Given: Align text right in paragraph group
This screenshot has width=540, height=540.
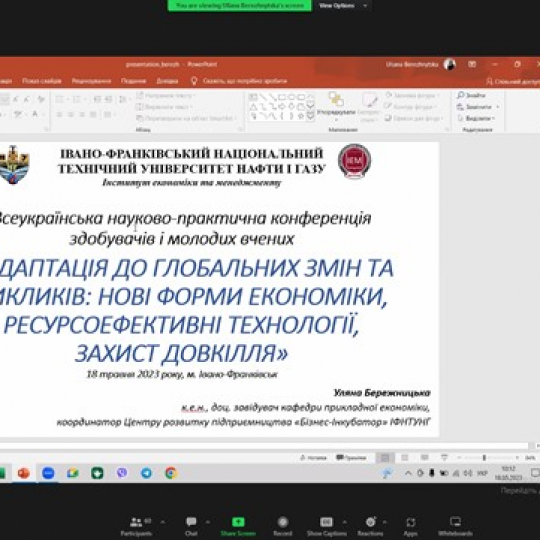Looking at the screenshot, I should [x=82, y=114].
